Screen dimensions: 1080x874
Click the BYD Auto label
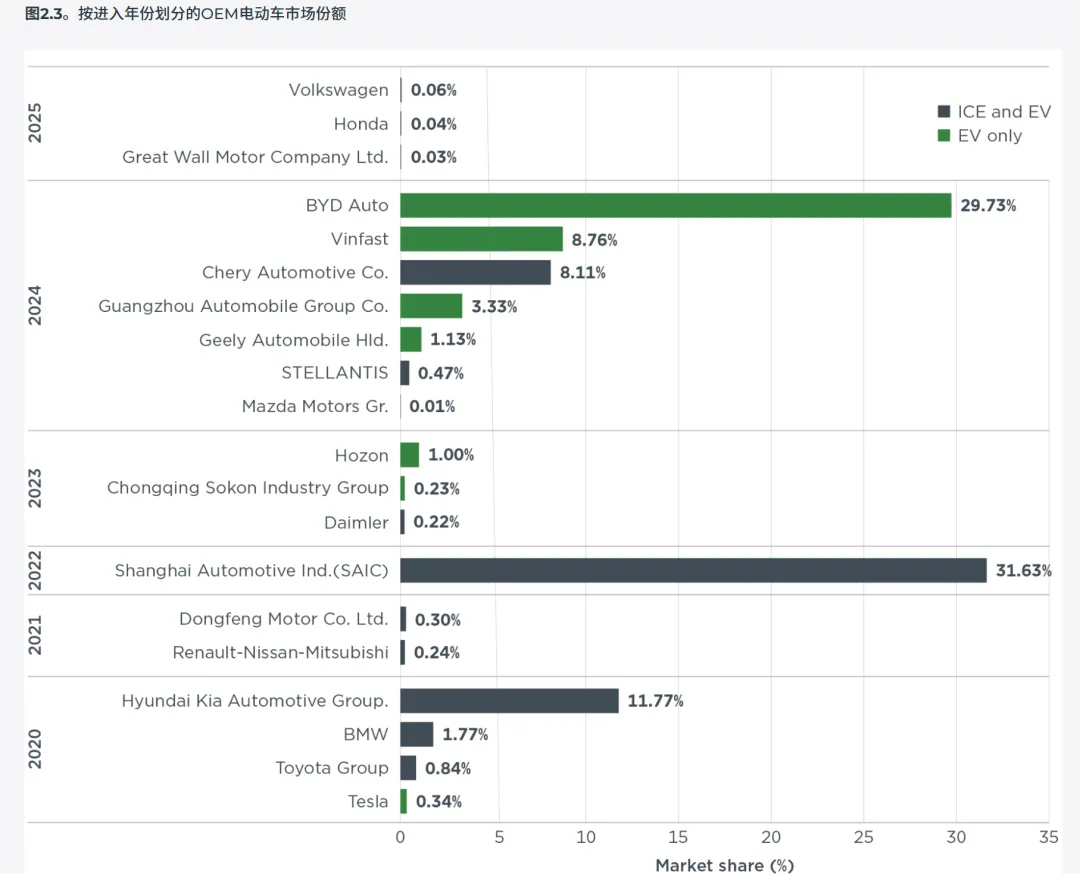tap(347, 205)
